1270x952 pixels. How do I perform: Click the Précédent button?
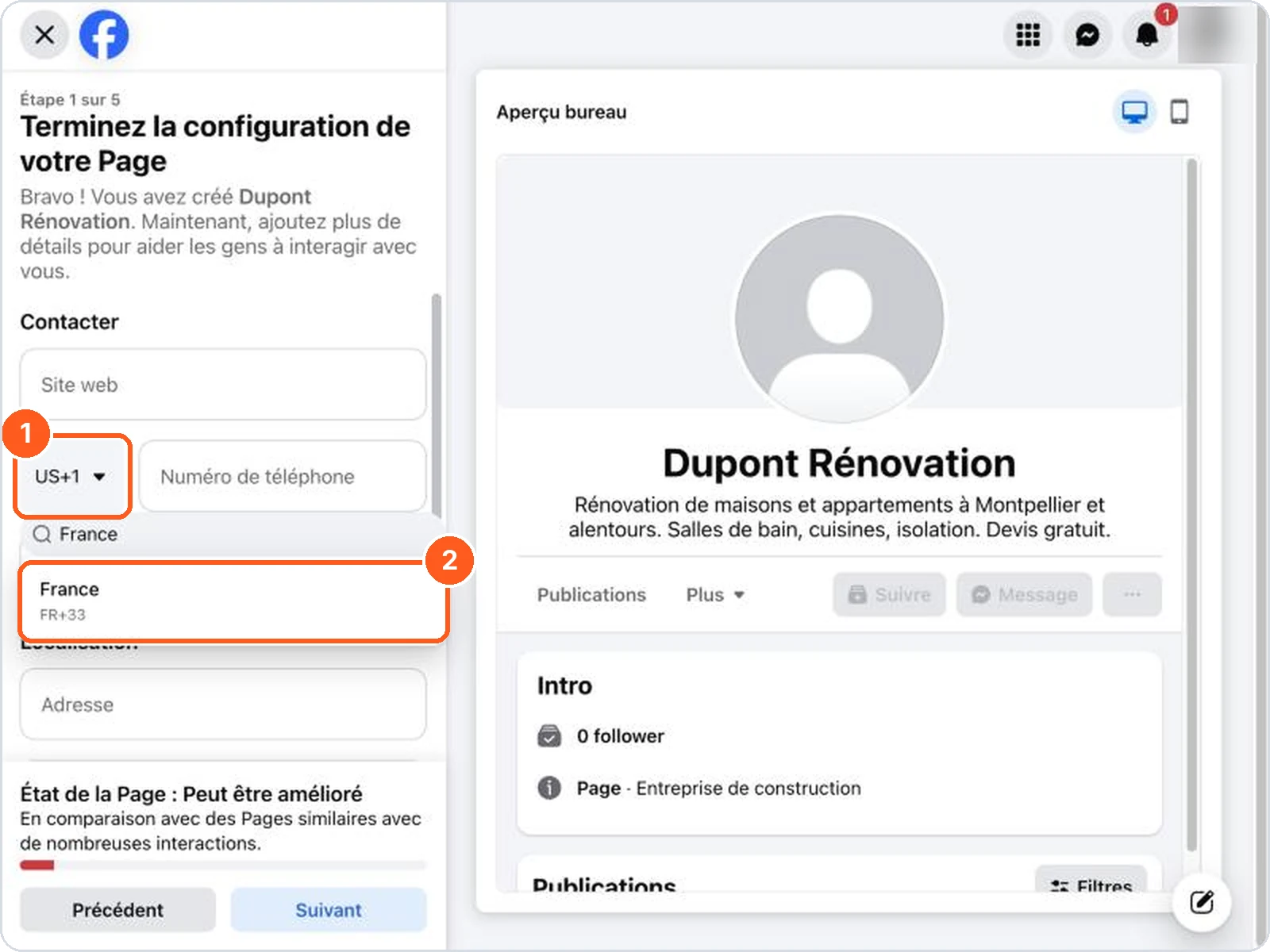tap(117, 910)
